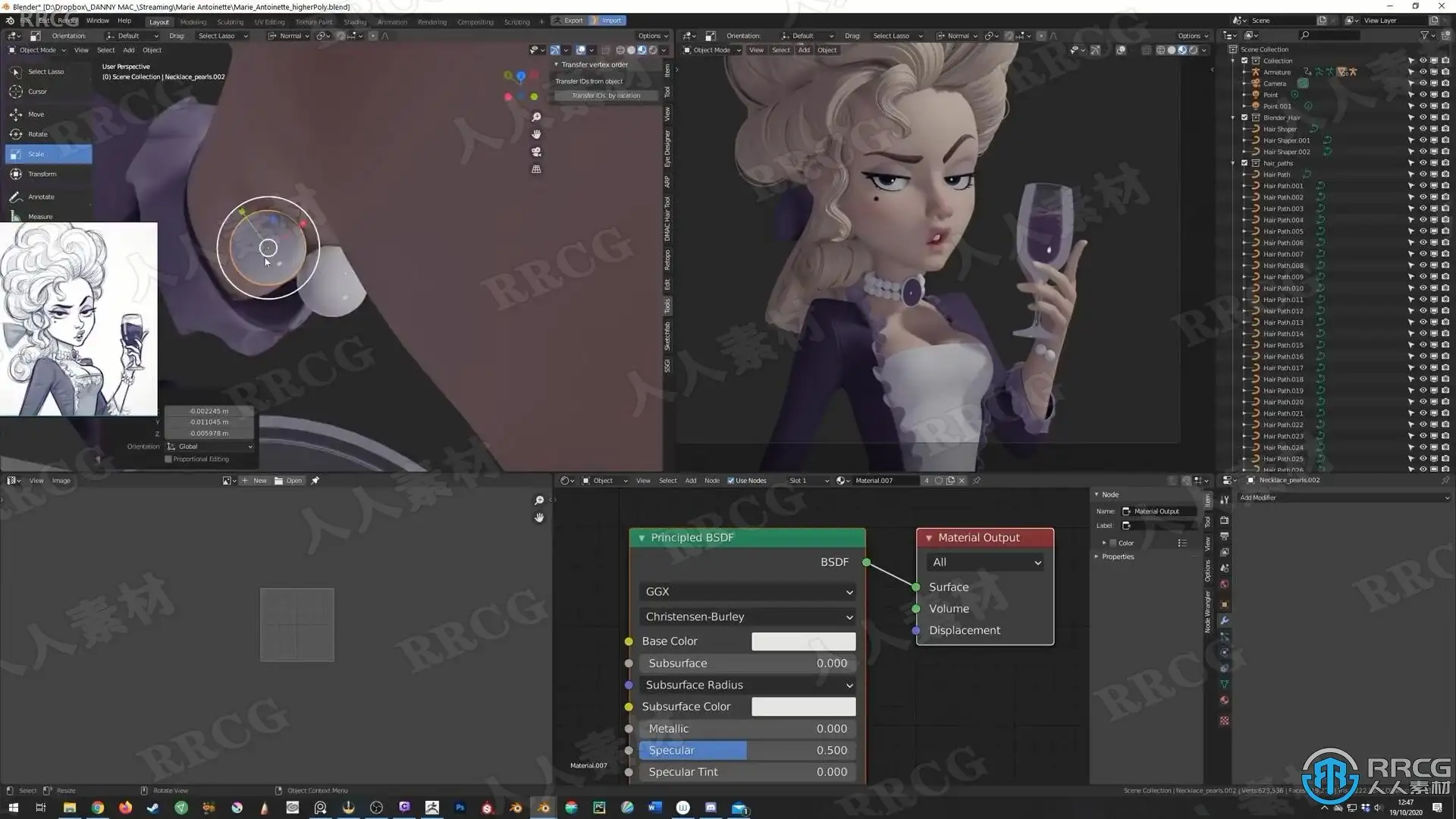Switch perspective/orthographic with the grid icon
This screenshot has width=1456, height=819.
536,169
